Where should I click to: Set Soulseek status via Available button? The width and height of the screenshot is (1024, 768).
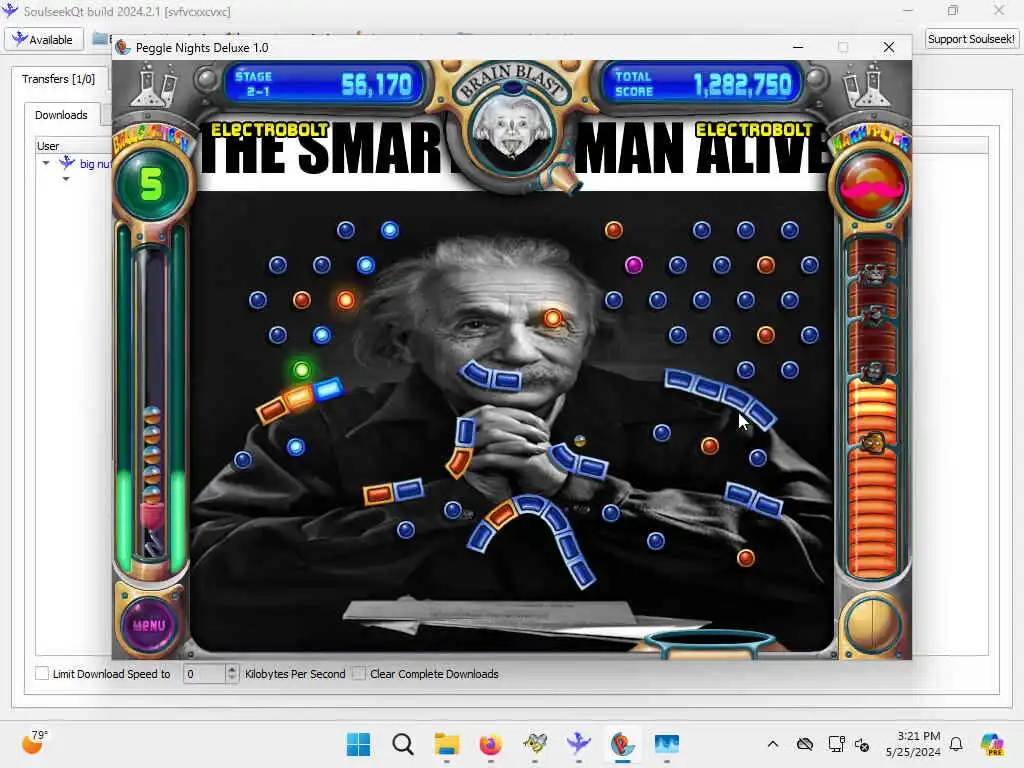(x=44, y=39)
